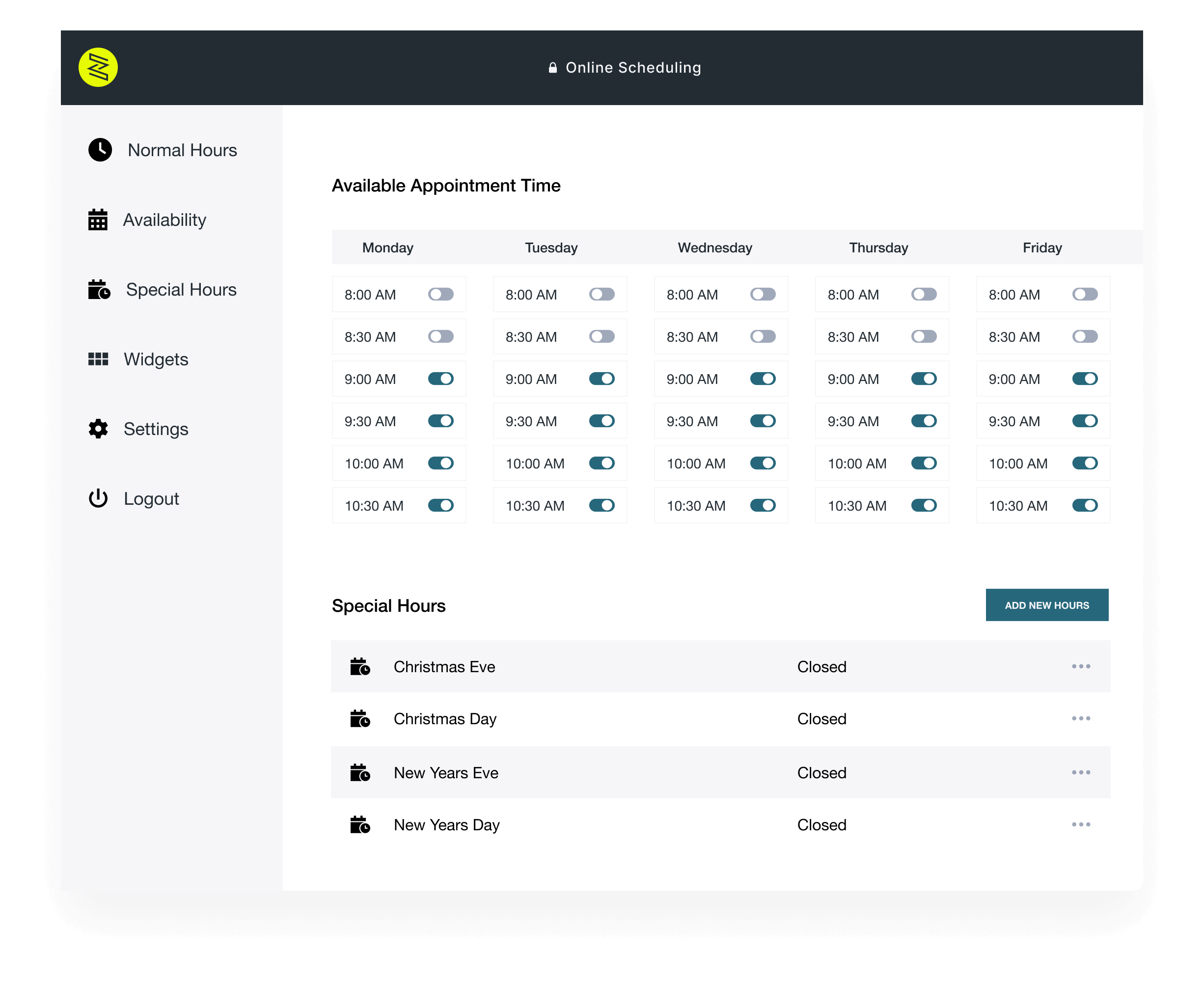Image resolution: width=1204 pixels, height=982 pixels.
Task: Click the Online Scheduling header title
Action: [x=633, y=68]
